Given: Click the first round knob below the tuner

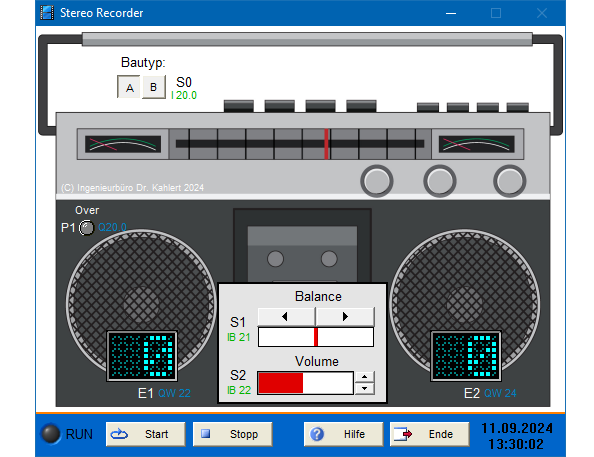Looking at the screenshot, I should click(x=377, y=181).
